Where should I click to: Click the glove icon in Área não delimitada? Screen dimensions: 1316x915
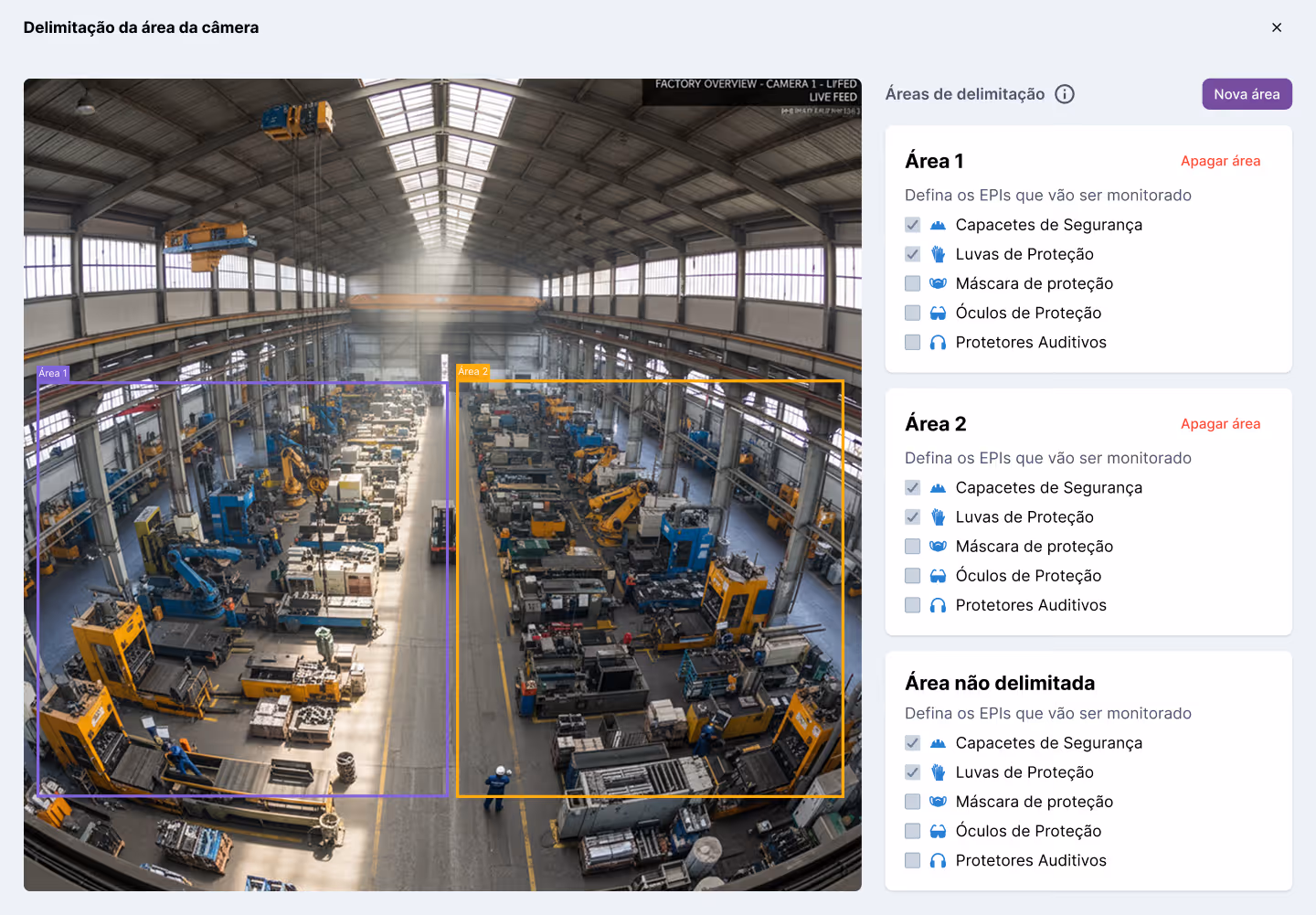click(938, 772)
